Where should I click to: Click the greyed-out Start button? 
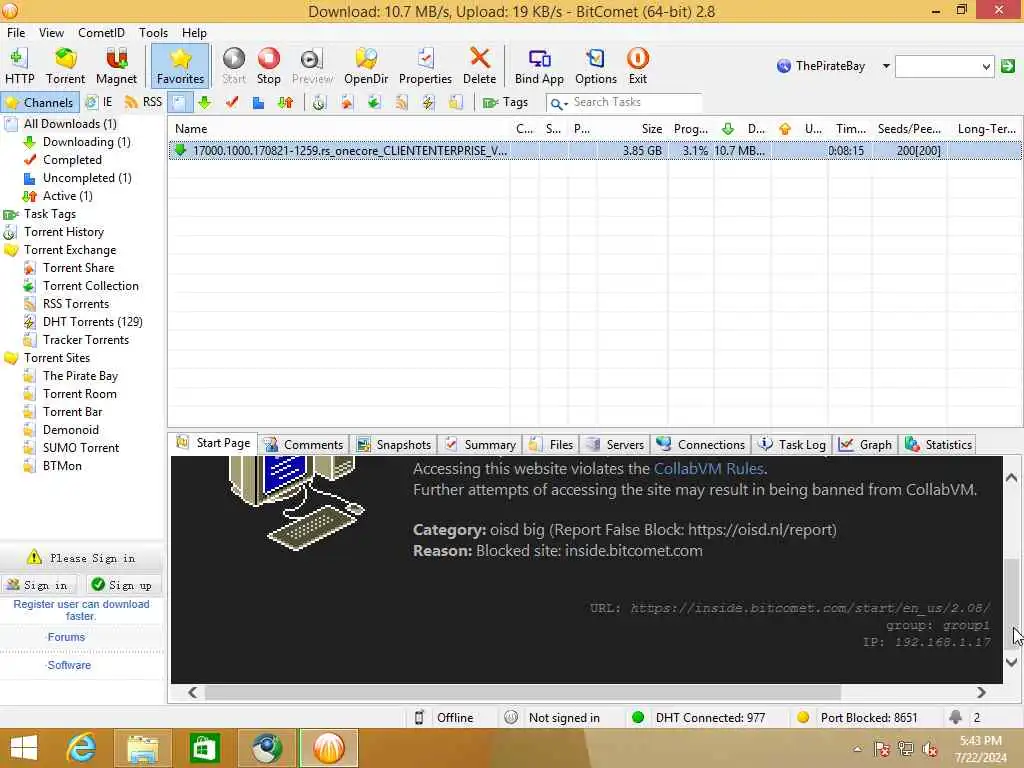(x=233, y=65)
